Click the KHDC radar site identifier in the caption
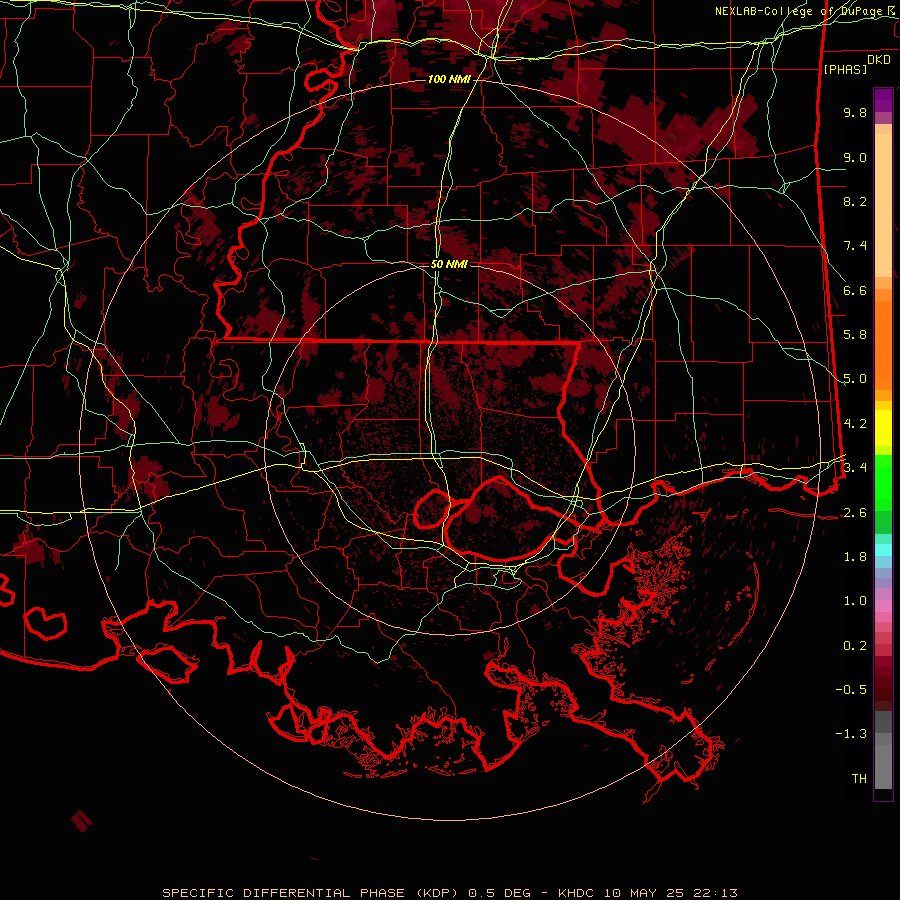 (576, 893)
